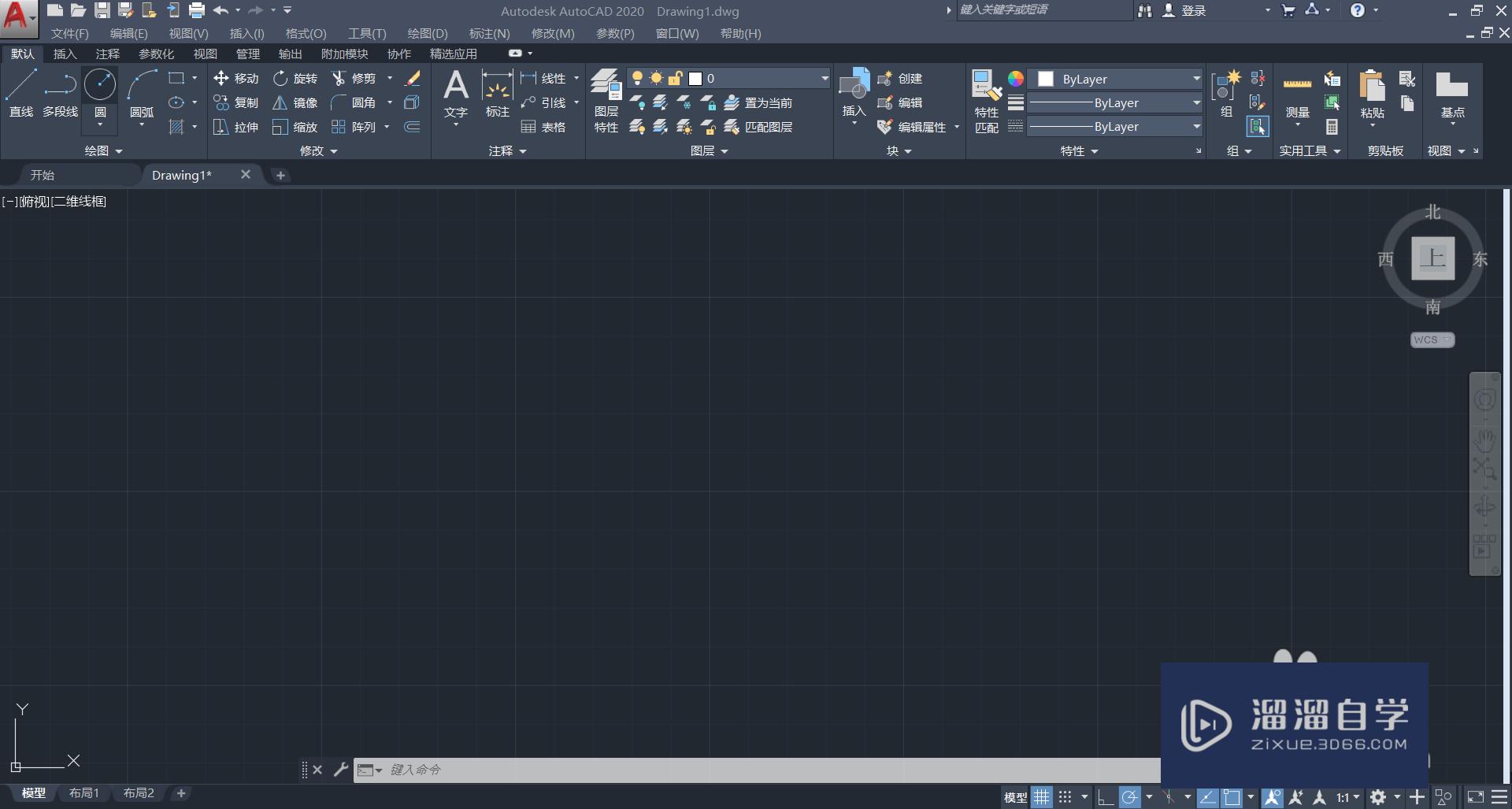Viewport: 1512px width, 809px height.
Task: Select the Polyline (多段线) tool
Action: 60,94
